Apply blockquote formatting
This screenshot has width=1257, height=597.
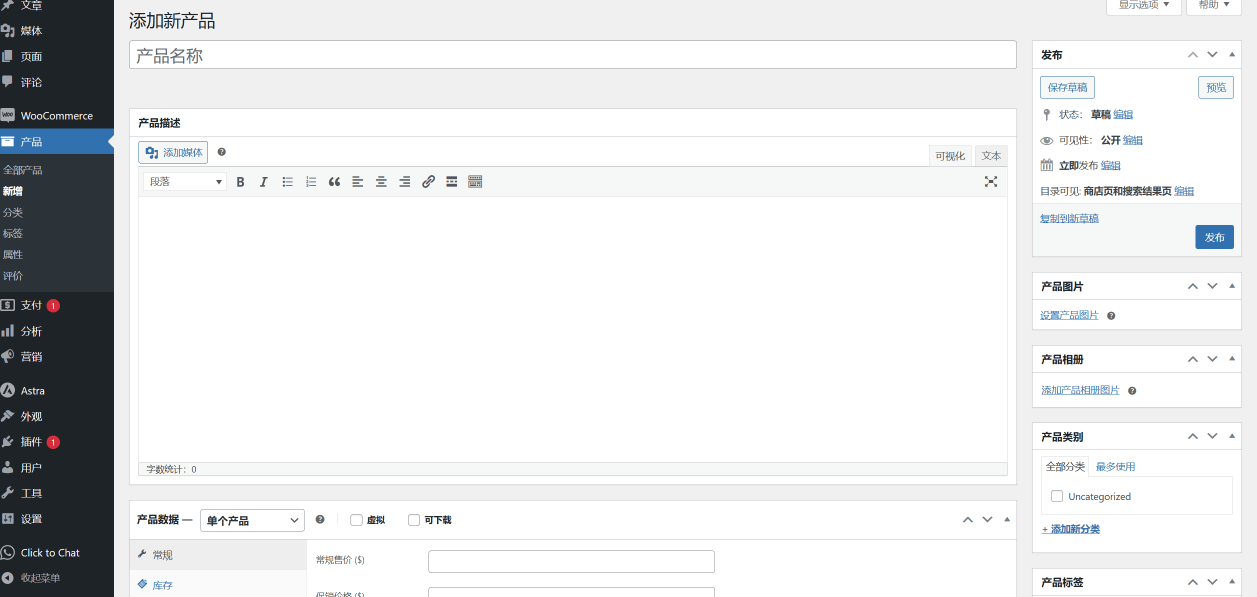point(334,182)
